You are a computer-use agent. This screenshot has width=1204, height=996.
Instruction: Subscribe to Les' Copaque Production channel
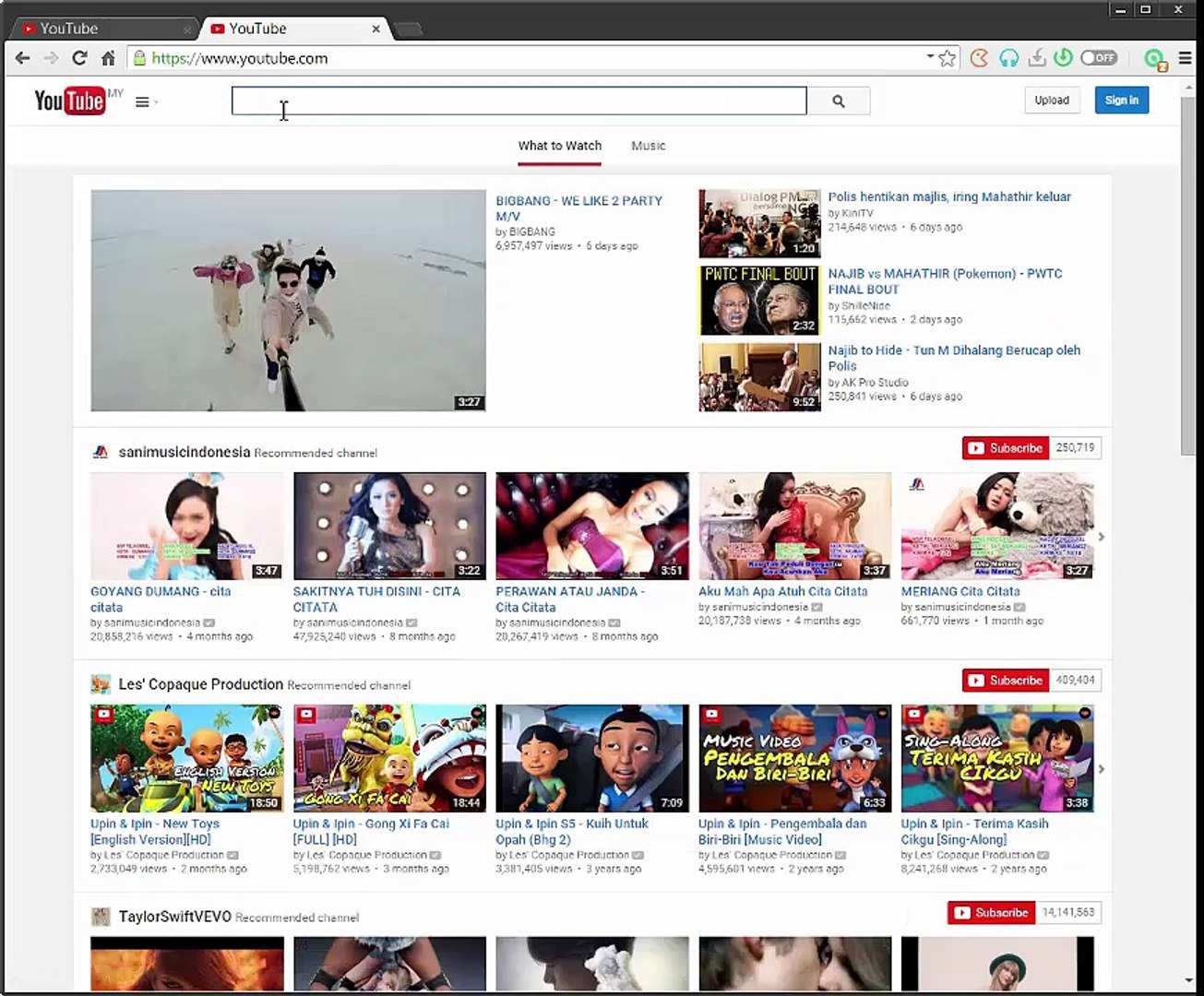(1006, 681)
